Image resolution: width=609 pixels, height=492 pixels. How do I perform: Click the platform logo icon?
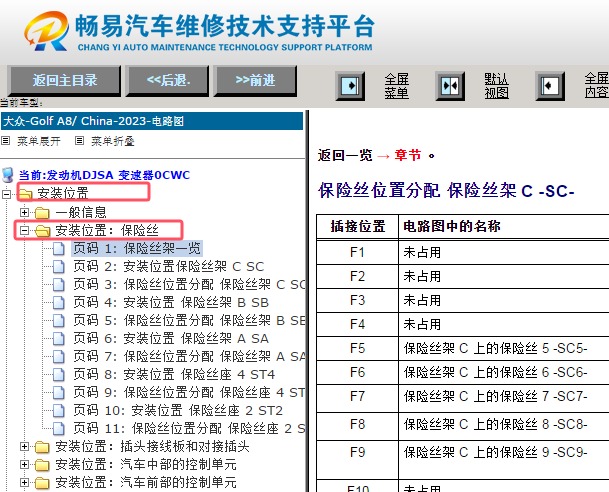pos(47,31)
